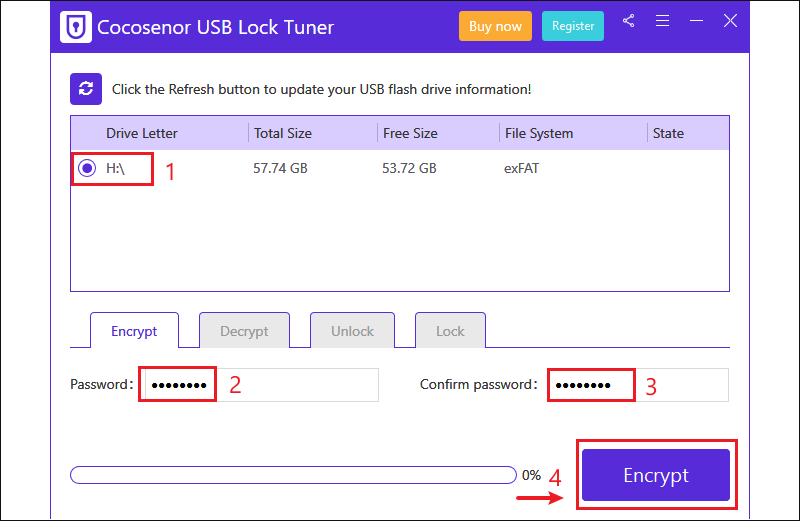This screenshot has width=800, height=521.
Task: Click the encryption progress bar
Action: click(293, 475)
